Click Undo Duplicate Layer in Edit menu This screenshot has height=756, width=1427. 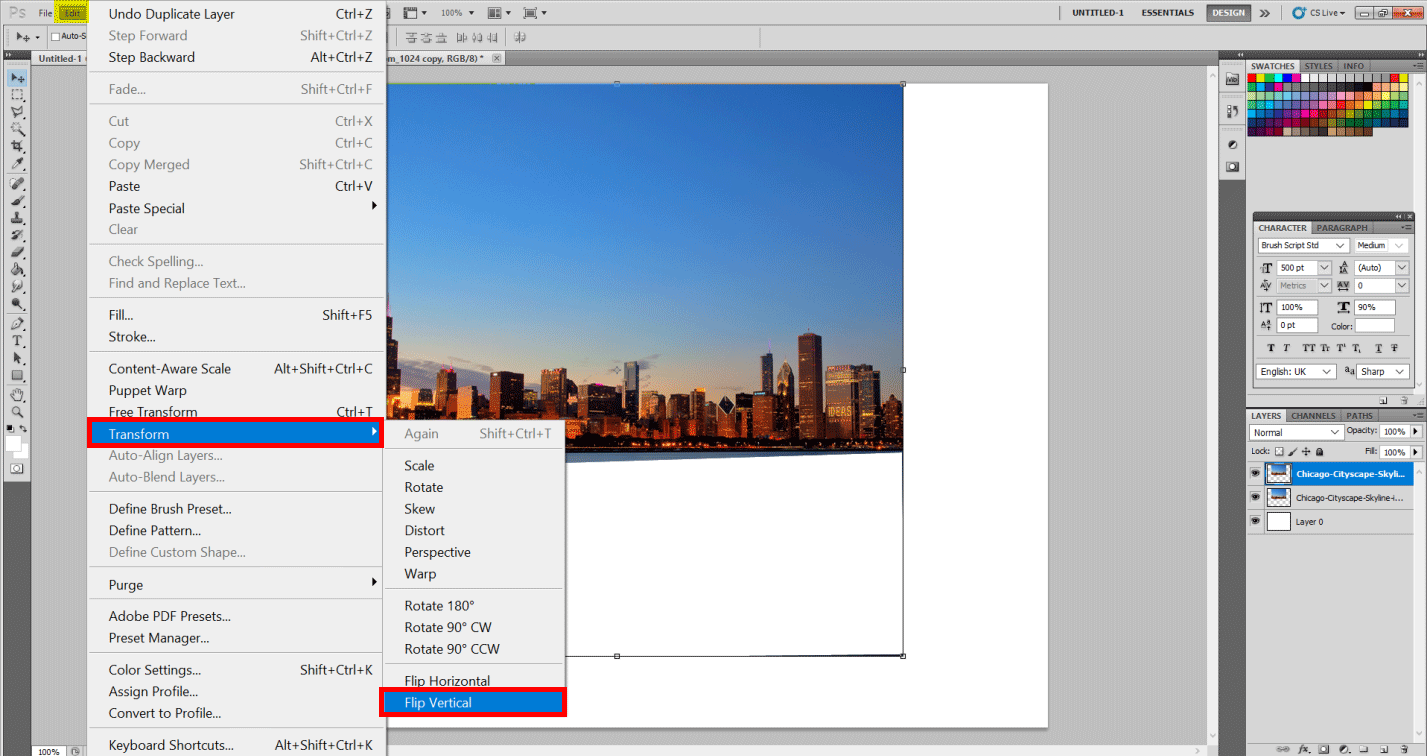coord(236,14)
